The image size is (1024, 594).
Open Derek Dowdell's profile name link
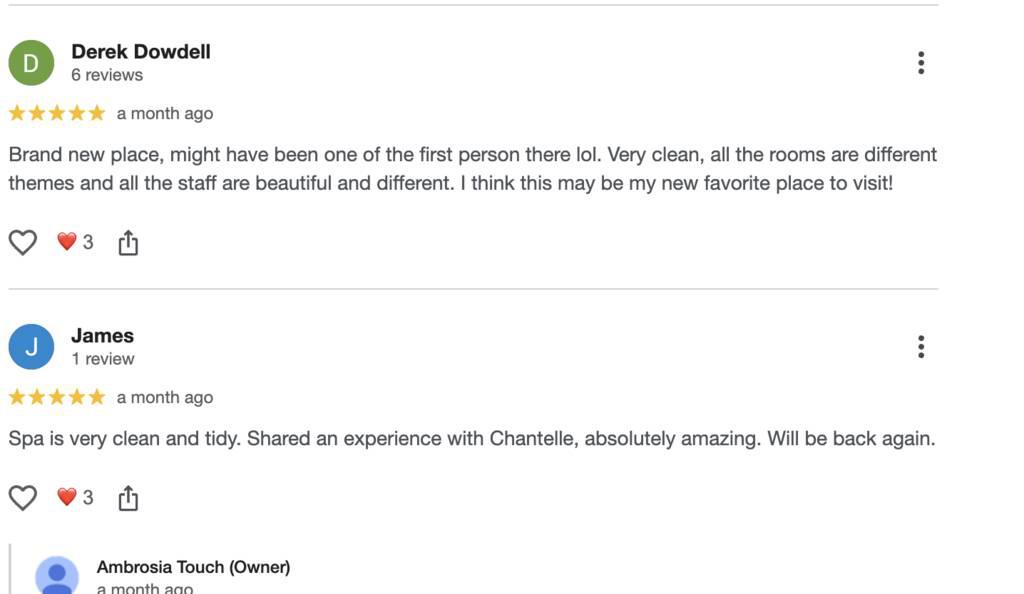(141, 52)
